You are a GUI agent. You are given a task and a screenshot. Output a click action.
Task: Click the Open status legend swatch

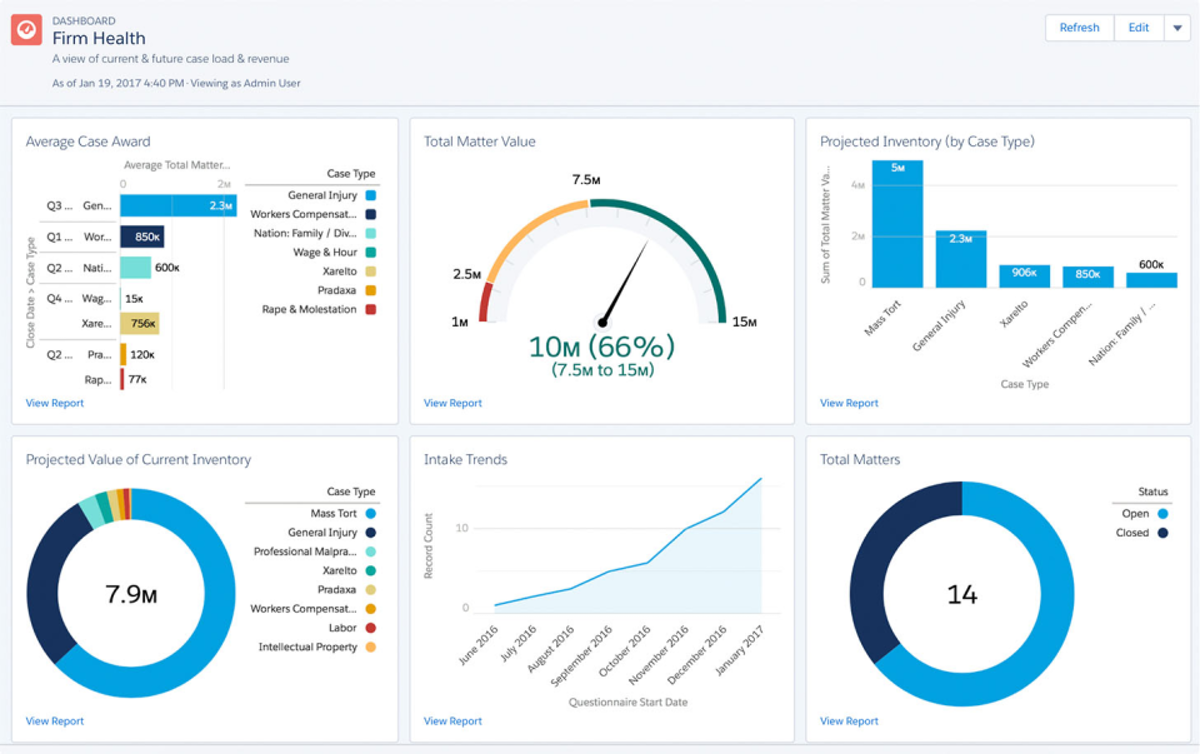coord(1163,514)
